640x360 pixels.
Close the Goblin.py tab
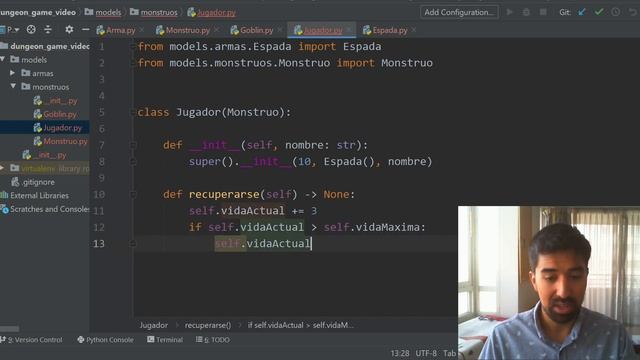pyautogui.click(x=280, y=30)
